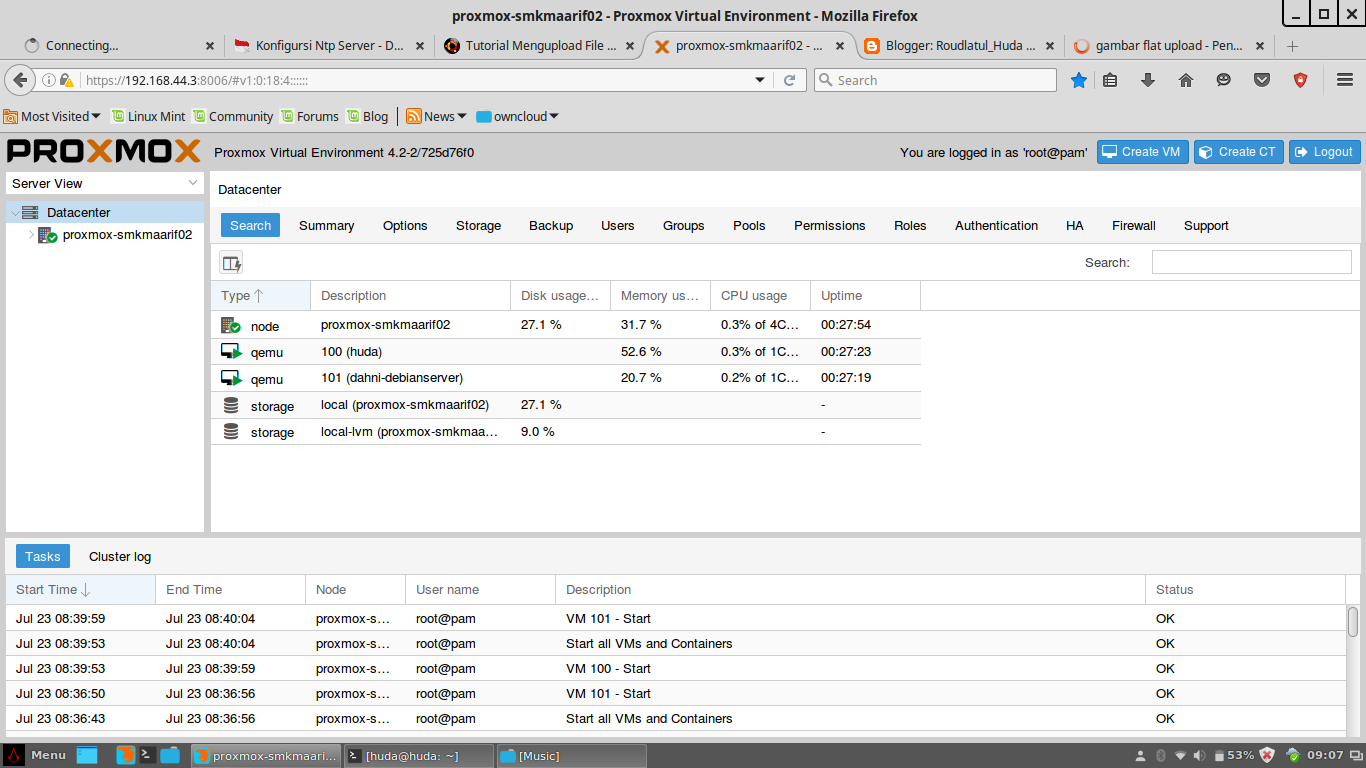Click the network icon in system tray
The image size is (1366, 768).
click(1180, 755)
